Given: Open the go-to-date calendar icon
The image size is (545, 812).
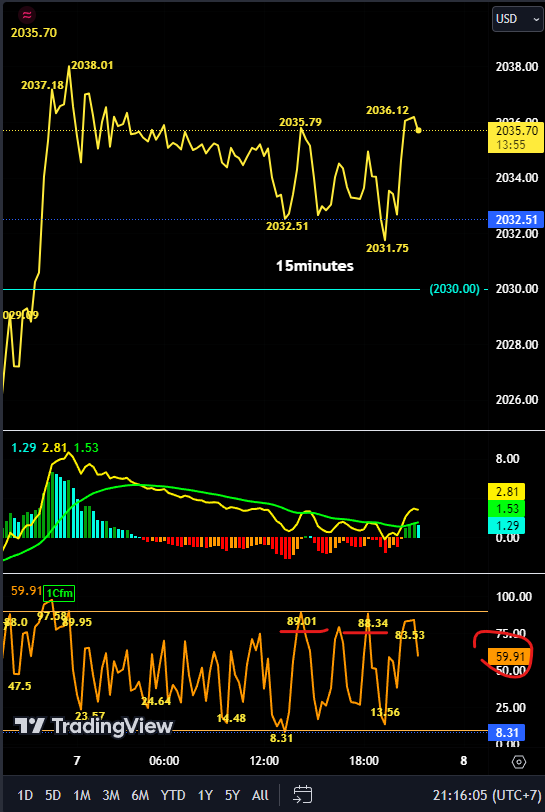Looking at the screenshot, I should tap(302, 794).
